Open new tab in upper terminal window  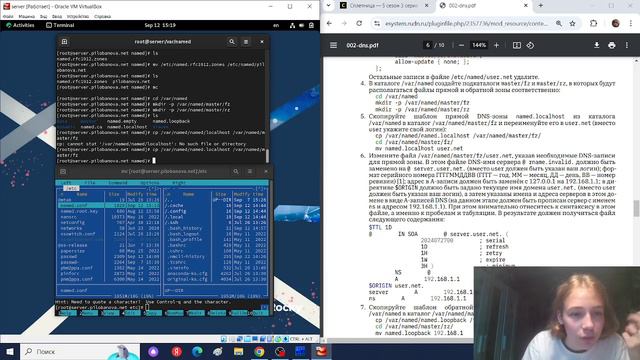tap(64, 42)
